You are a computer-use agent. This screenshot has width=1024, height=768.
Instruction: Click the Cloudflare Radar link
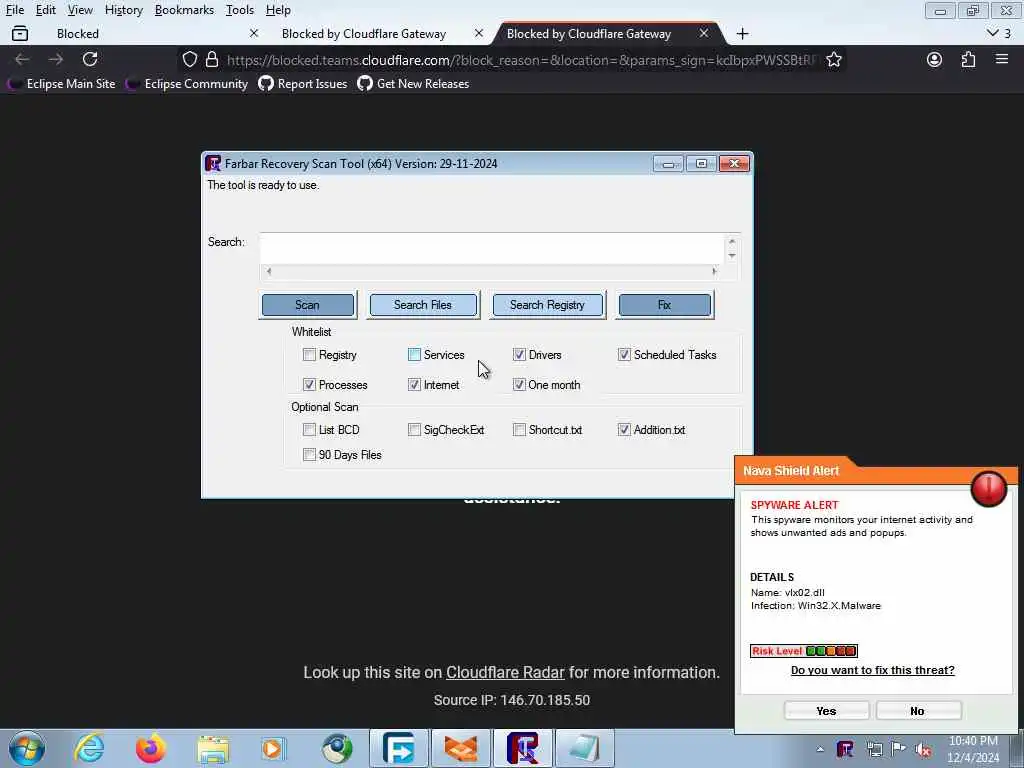[505, 672]
